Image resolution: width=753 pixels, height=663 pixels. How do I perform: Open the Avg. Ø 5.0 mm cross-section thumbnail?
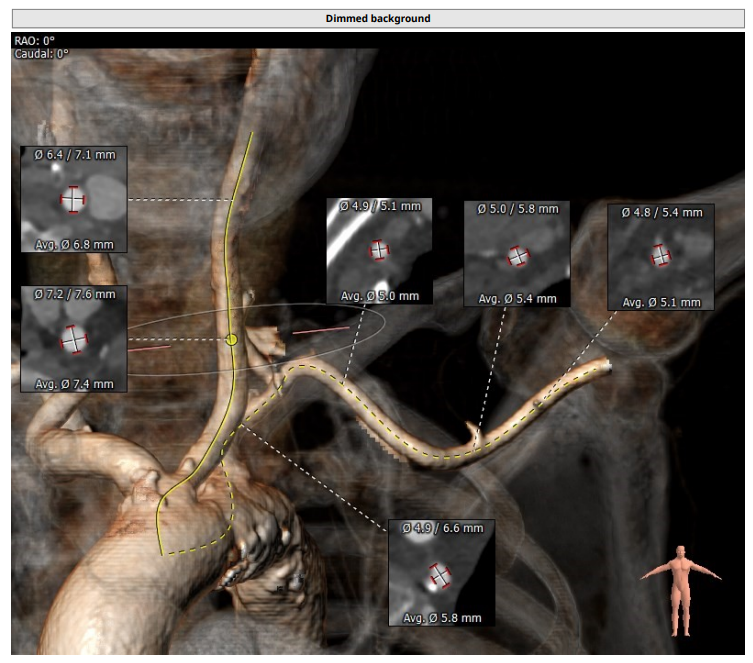(379, 251)
